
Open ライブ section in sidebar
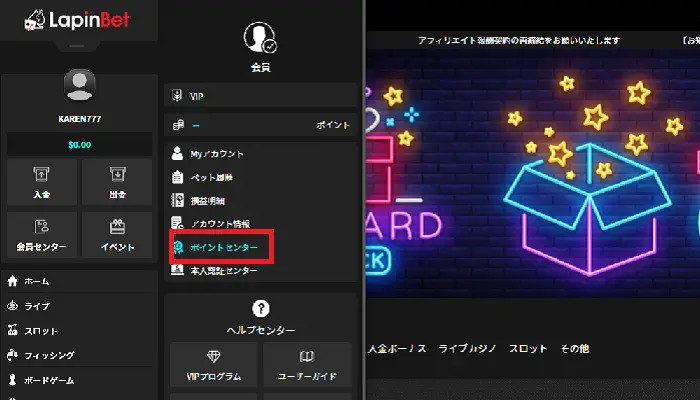(x=36, y=306)
